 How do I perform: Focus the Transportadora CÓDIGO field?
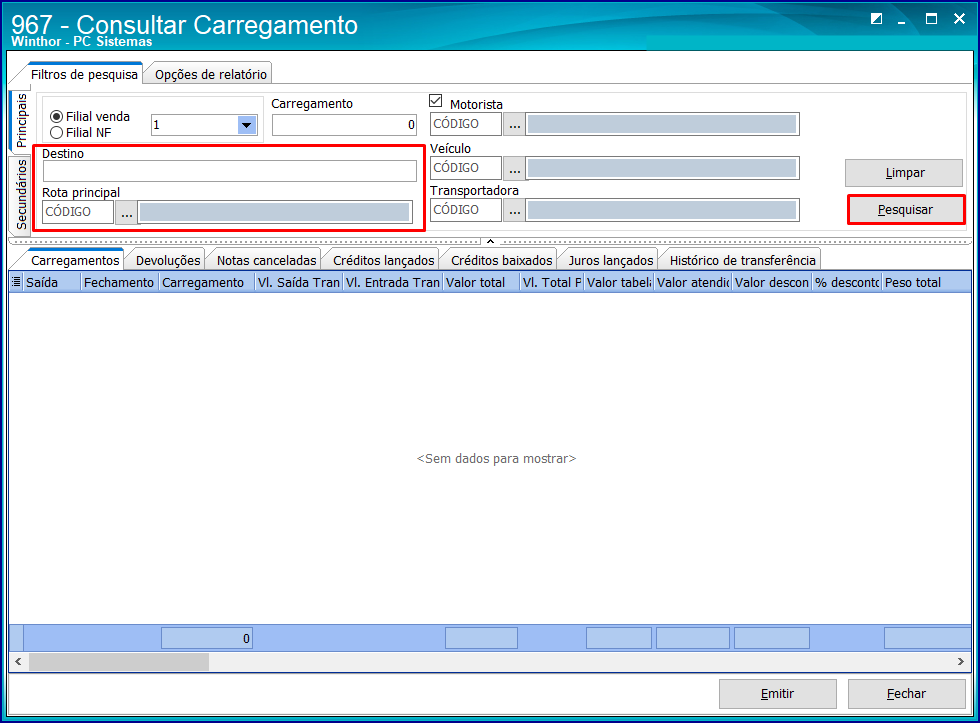pyautogui.click(x=466, y=211)
